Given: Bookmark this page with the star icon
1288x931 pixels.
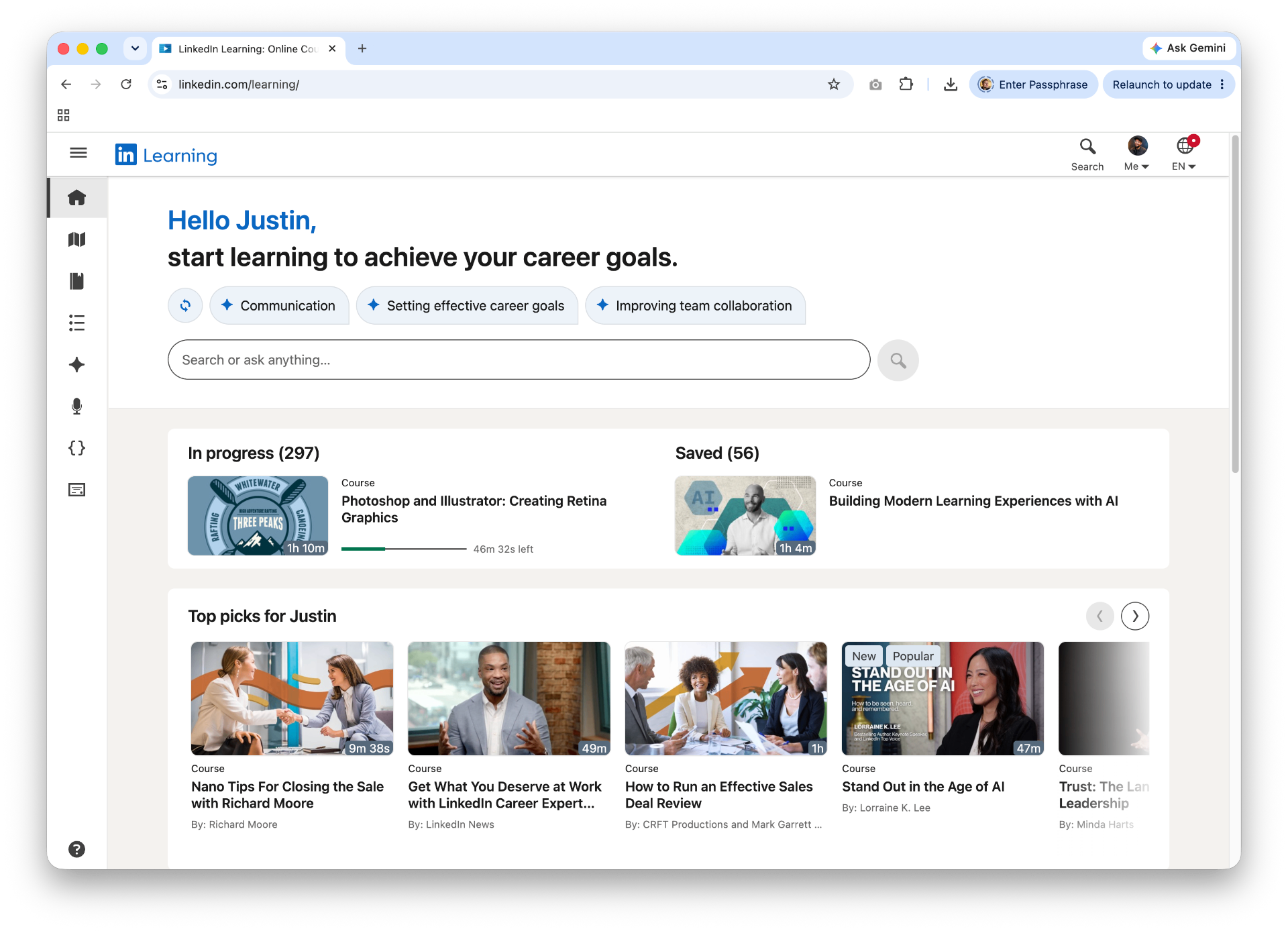Looking at the screenshot, I should click(x=834, y=85).
